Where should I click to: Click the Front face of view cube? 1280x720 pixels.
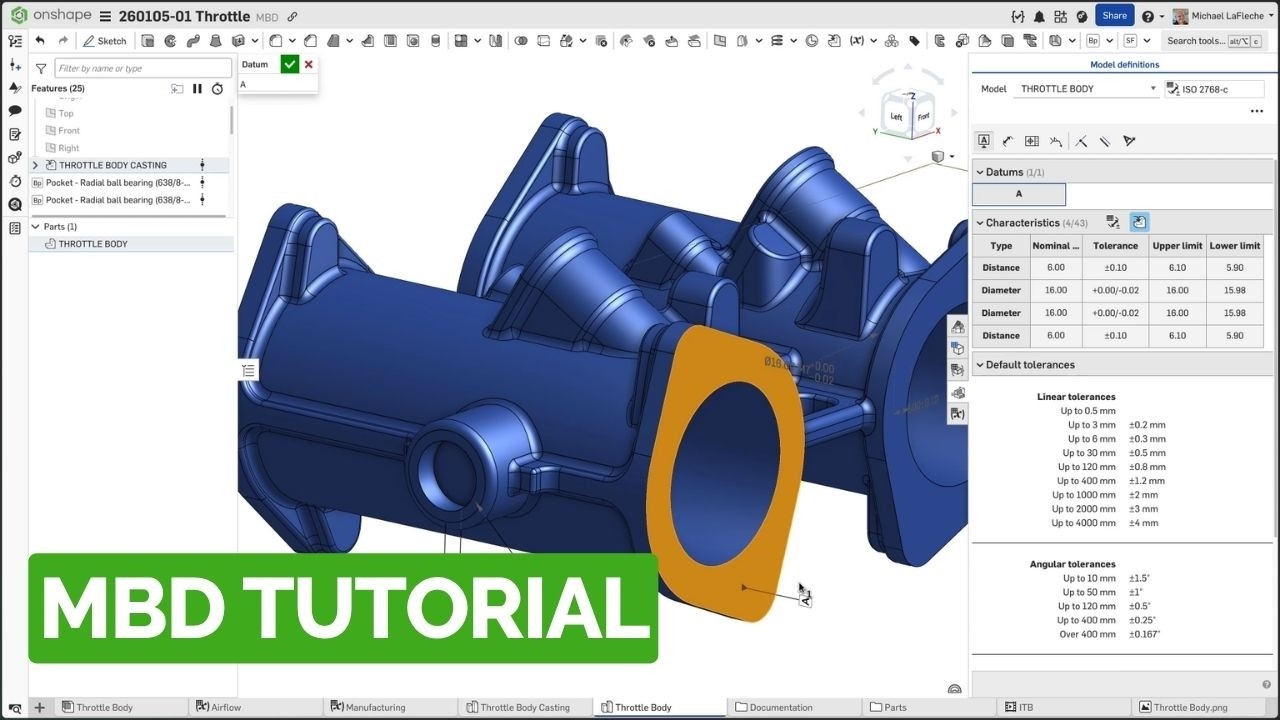[x=922, y=117]
